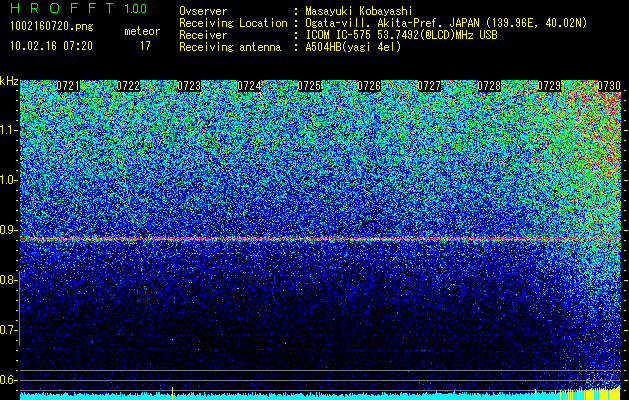629x400 pixels.
Task: Click the meteor count 17
Action: pyautogui.click(x=145, y=46)
